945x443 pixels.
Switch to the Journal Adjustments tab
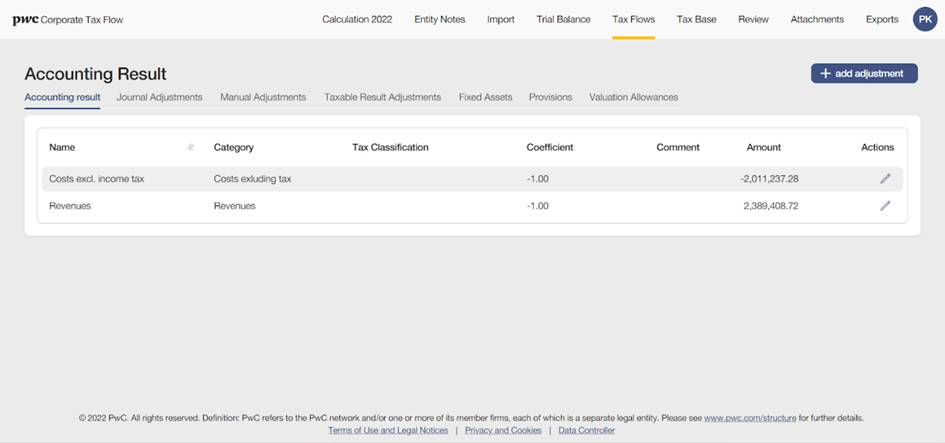(x=159, y=97)
